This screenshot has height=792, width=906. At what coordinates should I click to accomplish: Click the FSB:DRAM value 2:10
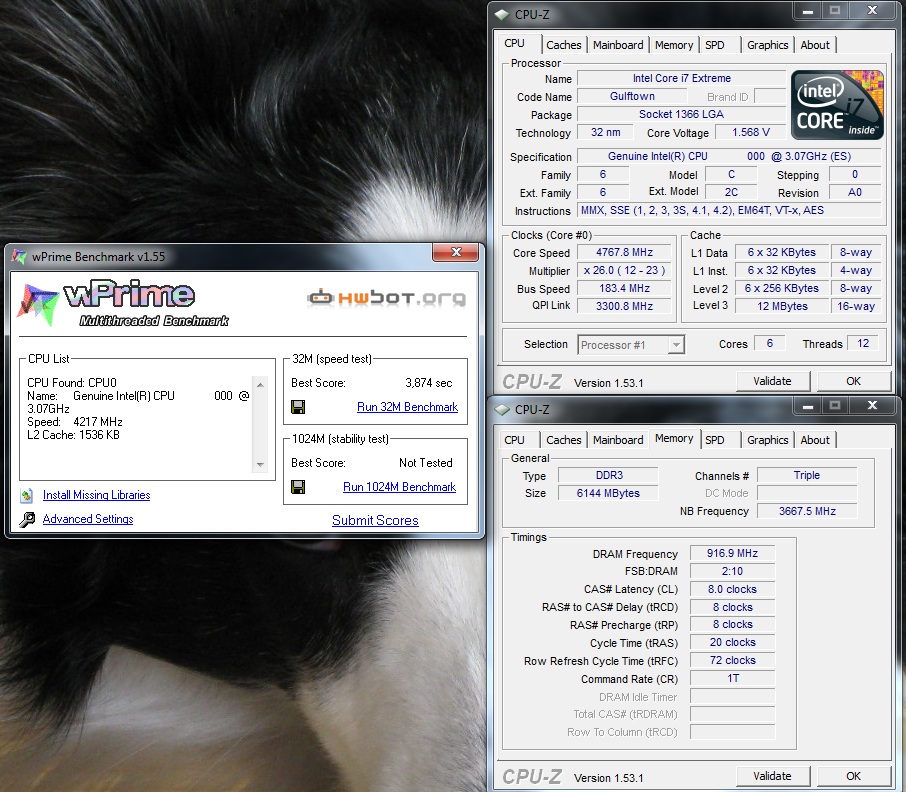[x=732, y=571]
